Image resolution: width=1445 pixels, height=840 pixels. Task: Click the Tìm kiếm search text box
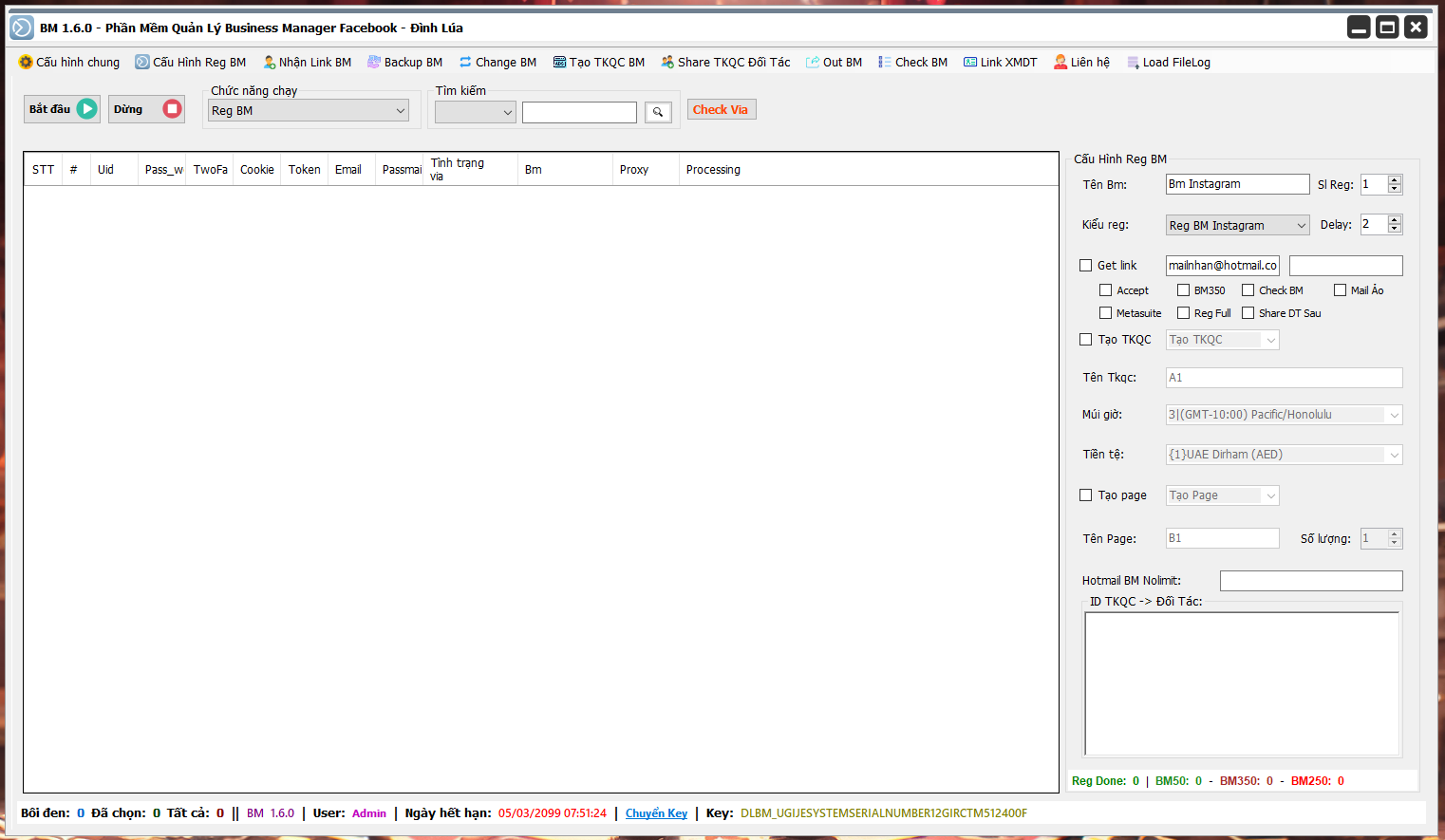pyautogui.click(x=579, y=112)
